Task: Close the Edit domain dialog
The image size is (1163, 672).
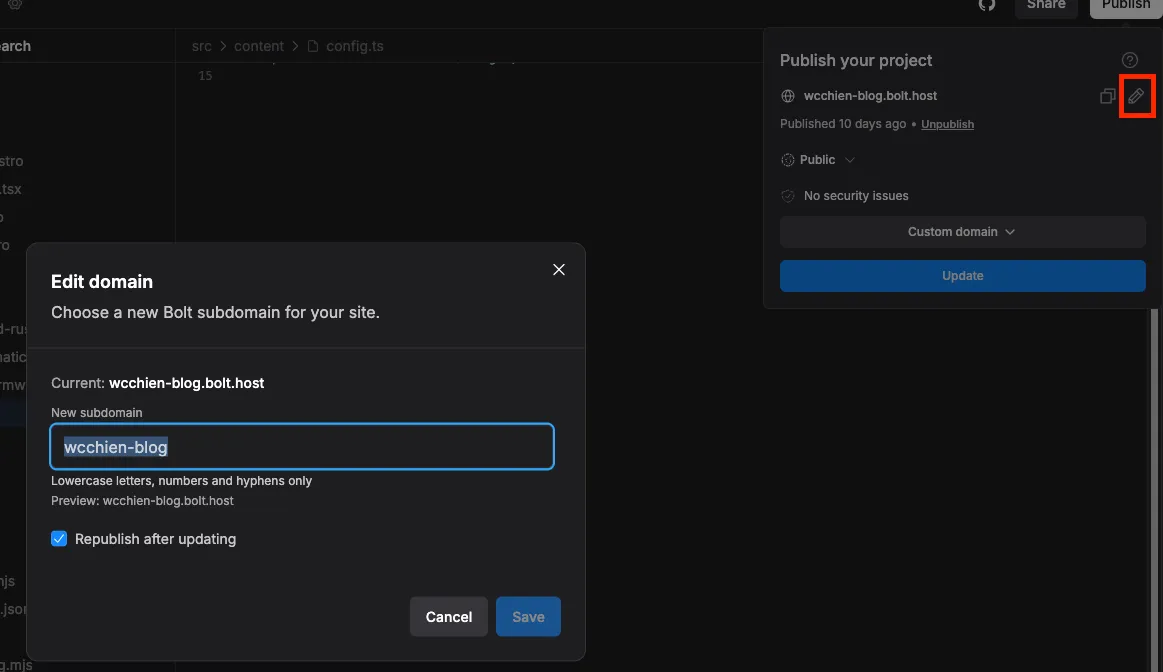Action: pos(559,269)
